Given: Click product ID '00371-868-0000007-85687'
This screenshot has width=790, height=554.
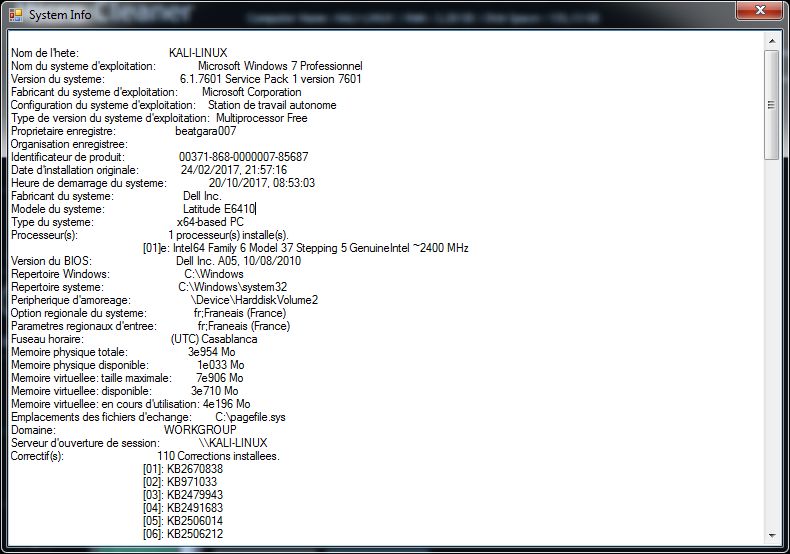Looking at the screenshot, I should pos(243,157).
